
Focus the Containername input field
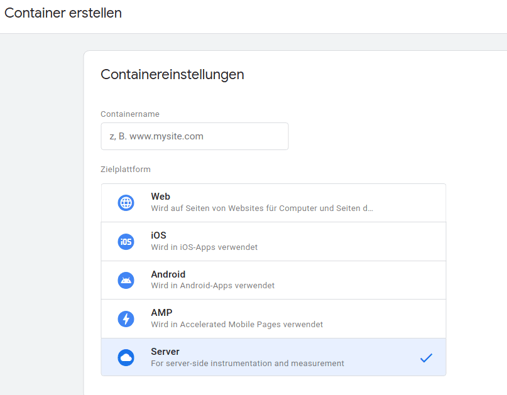pyautogui.click(x=195, y=136)
